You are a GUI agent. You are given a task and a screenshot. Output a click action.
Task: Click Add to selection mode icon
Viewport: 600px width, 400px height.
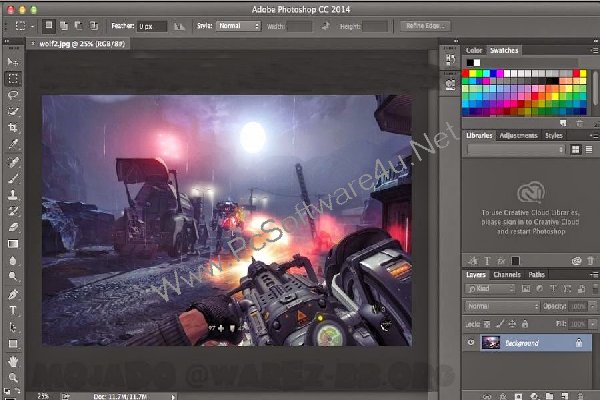[x=64, y=26]
